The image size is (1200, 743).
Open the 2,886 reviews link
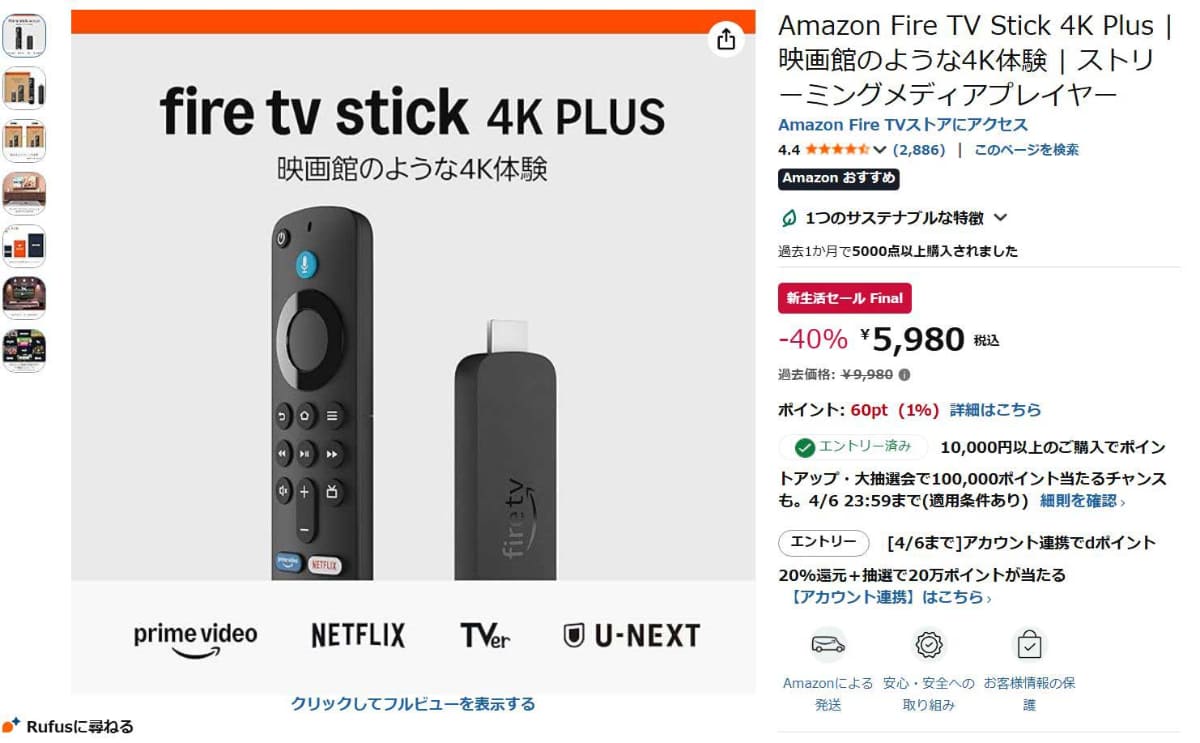click(918, 150)
